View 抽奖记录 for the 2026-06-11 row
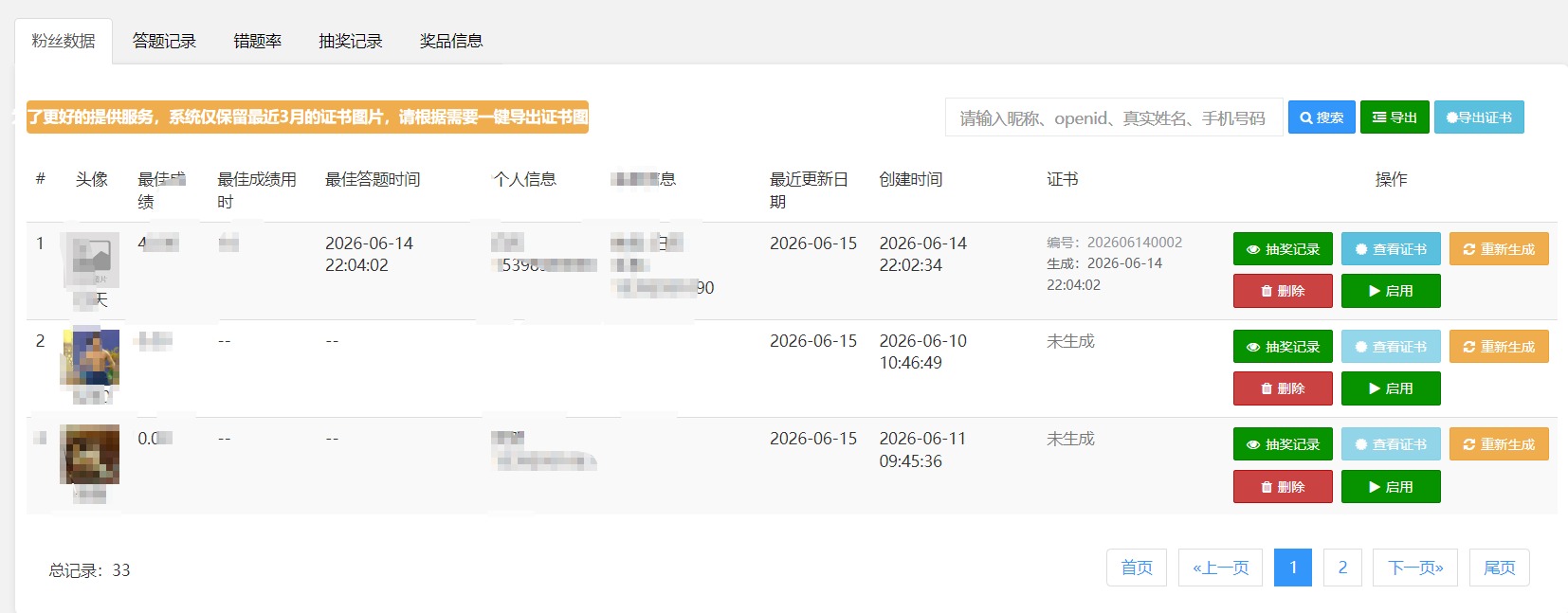The width and height of the screenshot is (1568, 613). pos(1283,444)
